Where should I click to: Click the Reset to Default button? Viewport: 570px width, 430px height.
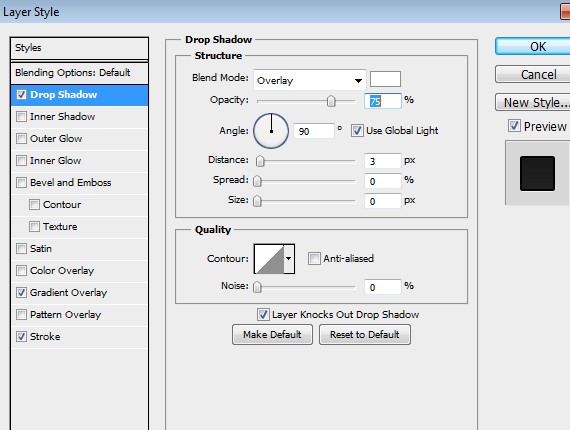click(x=365, y=334)
